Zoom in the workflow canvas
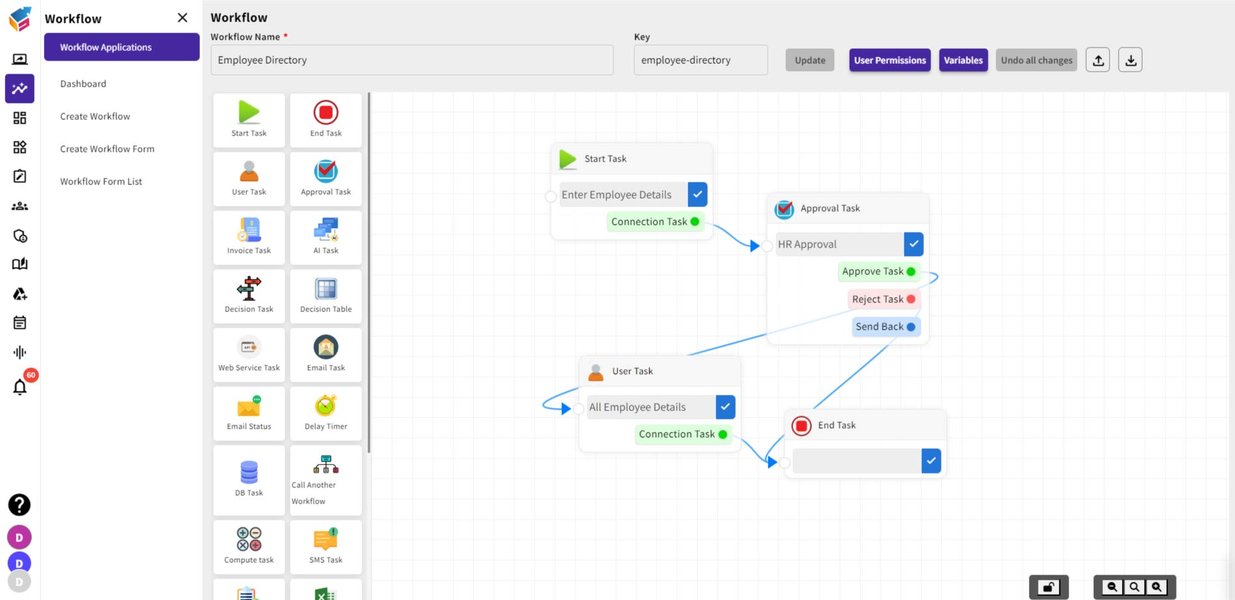Screen dimensions: 1235x600 tap(1157, 587)
